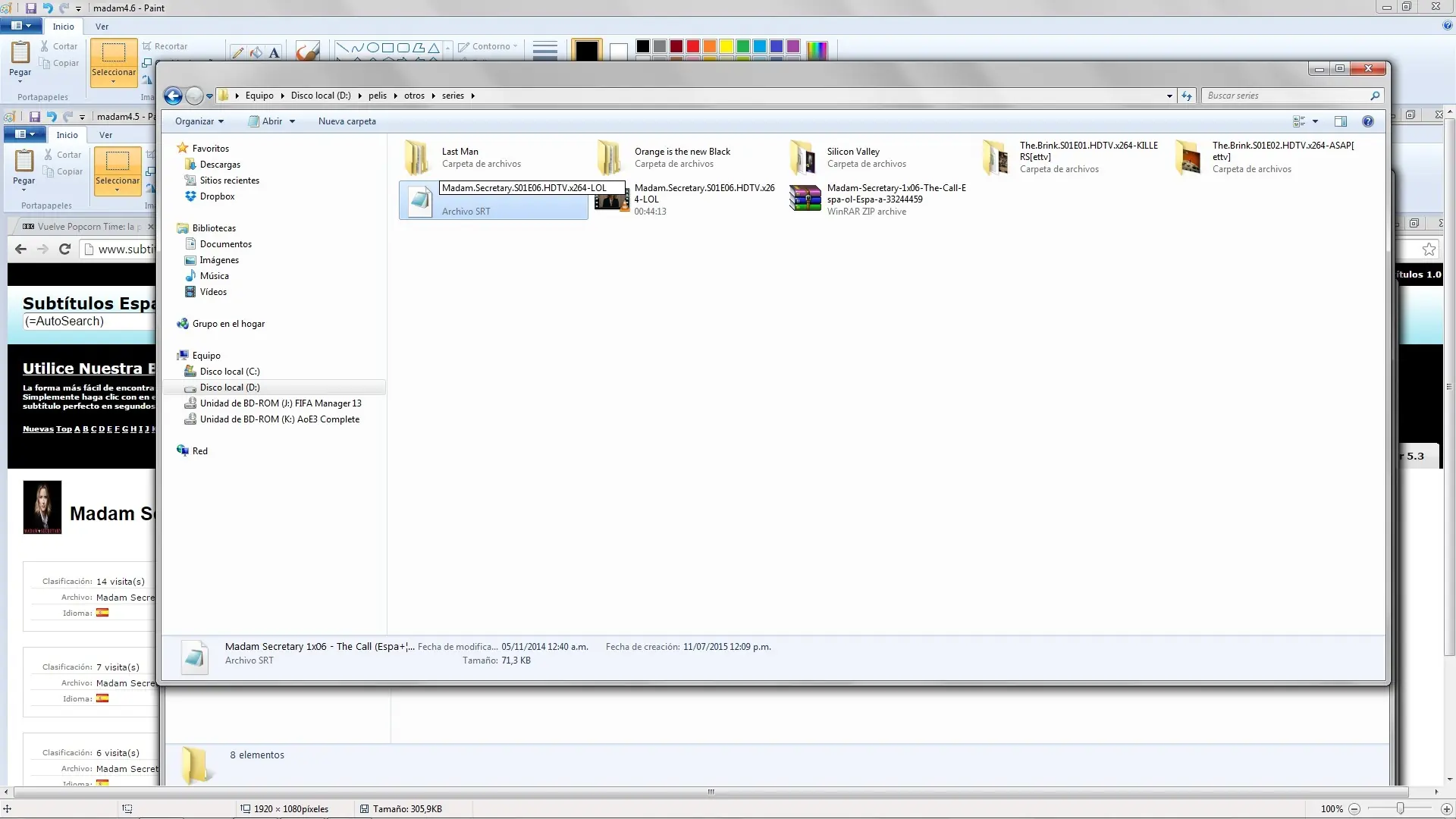Screen dimensions: 1456x819
Task: Click Cortar in madam4.6 Paint ribbon
Action: (x=59, y=46)
